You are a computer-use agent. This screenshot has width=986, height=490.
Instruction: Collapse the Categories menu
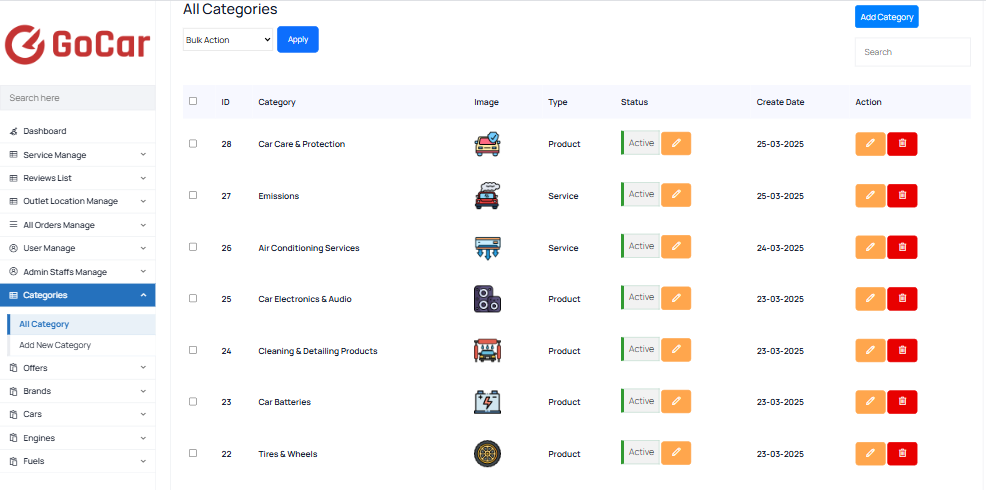77,295
